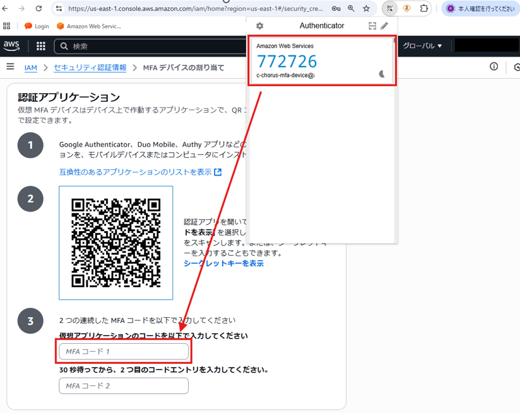Screen dimensions: 520x413
Task: Click the profile verification button
Action: (481, 9)
